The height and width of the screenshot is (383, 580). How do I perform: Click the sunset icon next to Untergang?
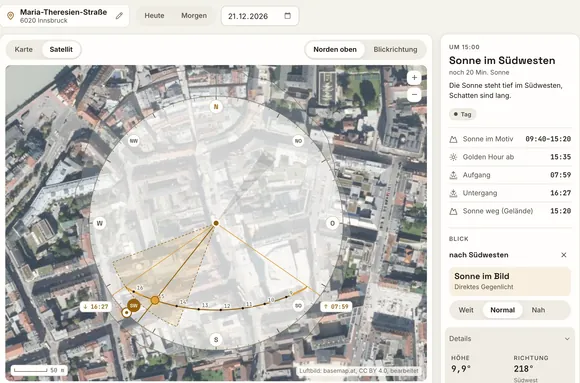pyautogui.click(x=453, y=193)
